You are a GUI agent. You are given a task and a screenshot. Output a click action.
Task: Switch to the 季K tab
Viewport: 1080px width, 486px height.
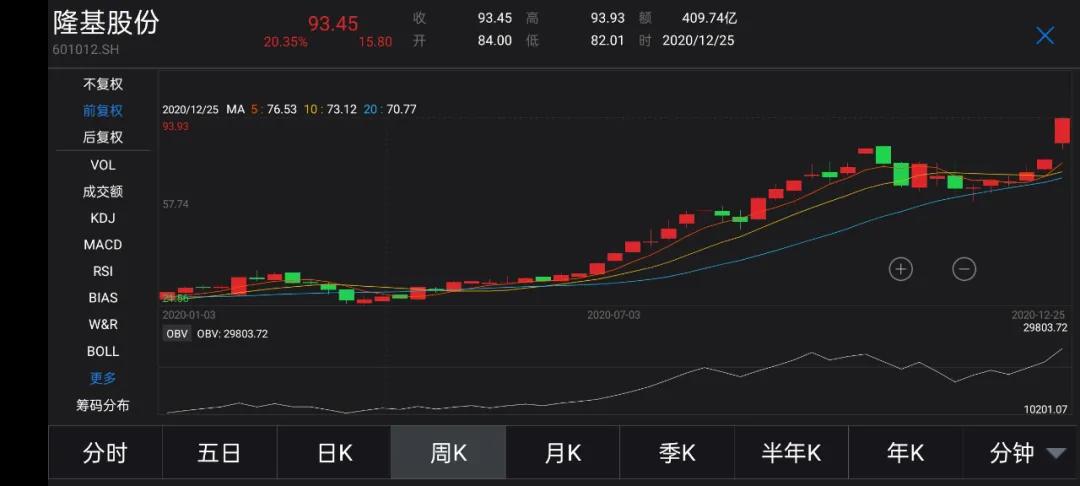(677, 453)
